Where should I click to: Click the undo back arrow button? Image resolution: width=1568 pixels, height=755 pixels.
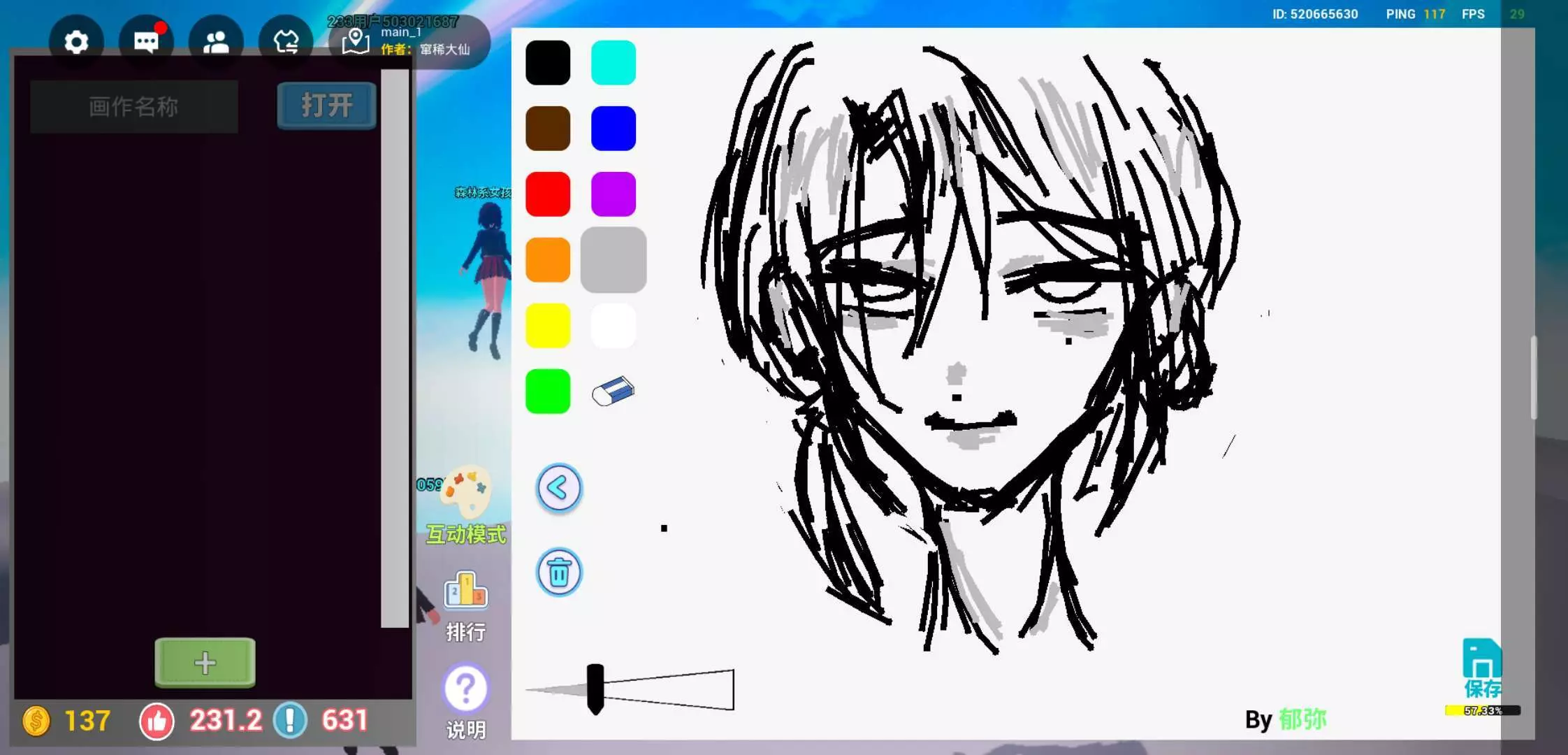(x=558, y=488)
